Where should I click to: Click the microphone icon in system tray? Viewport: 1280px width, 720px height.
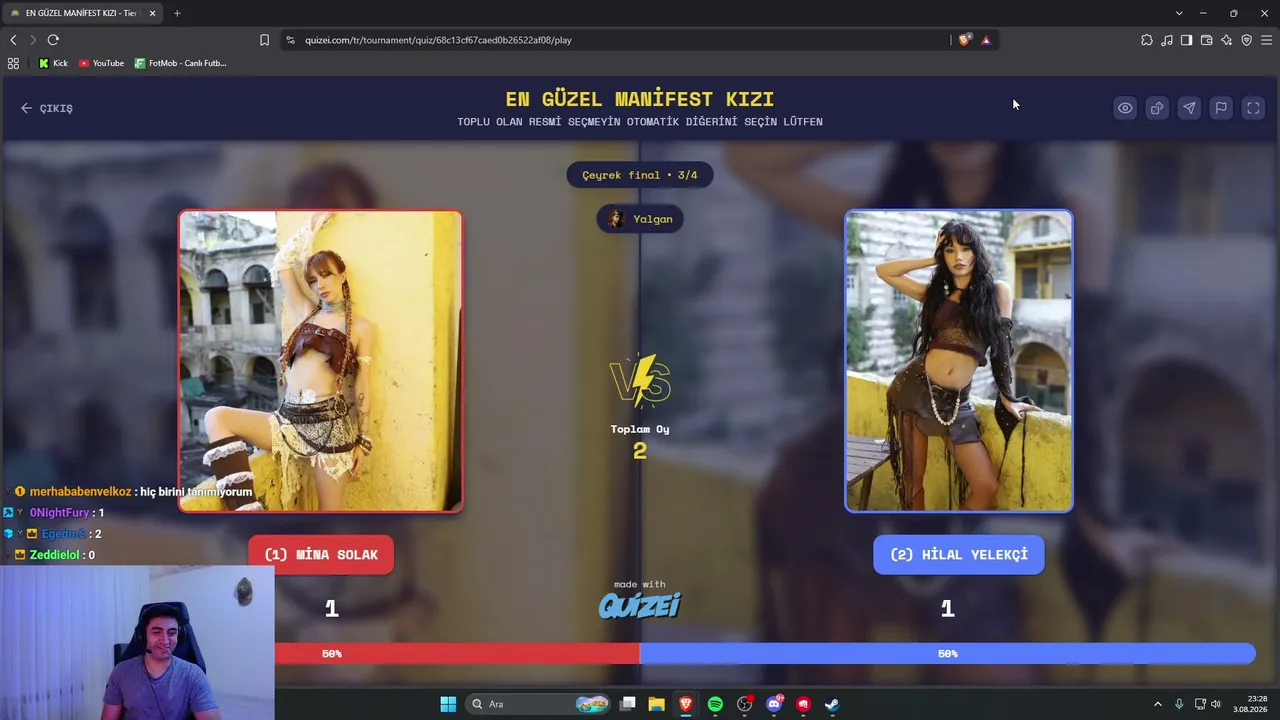click(1179, 704)
